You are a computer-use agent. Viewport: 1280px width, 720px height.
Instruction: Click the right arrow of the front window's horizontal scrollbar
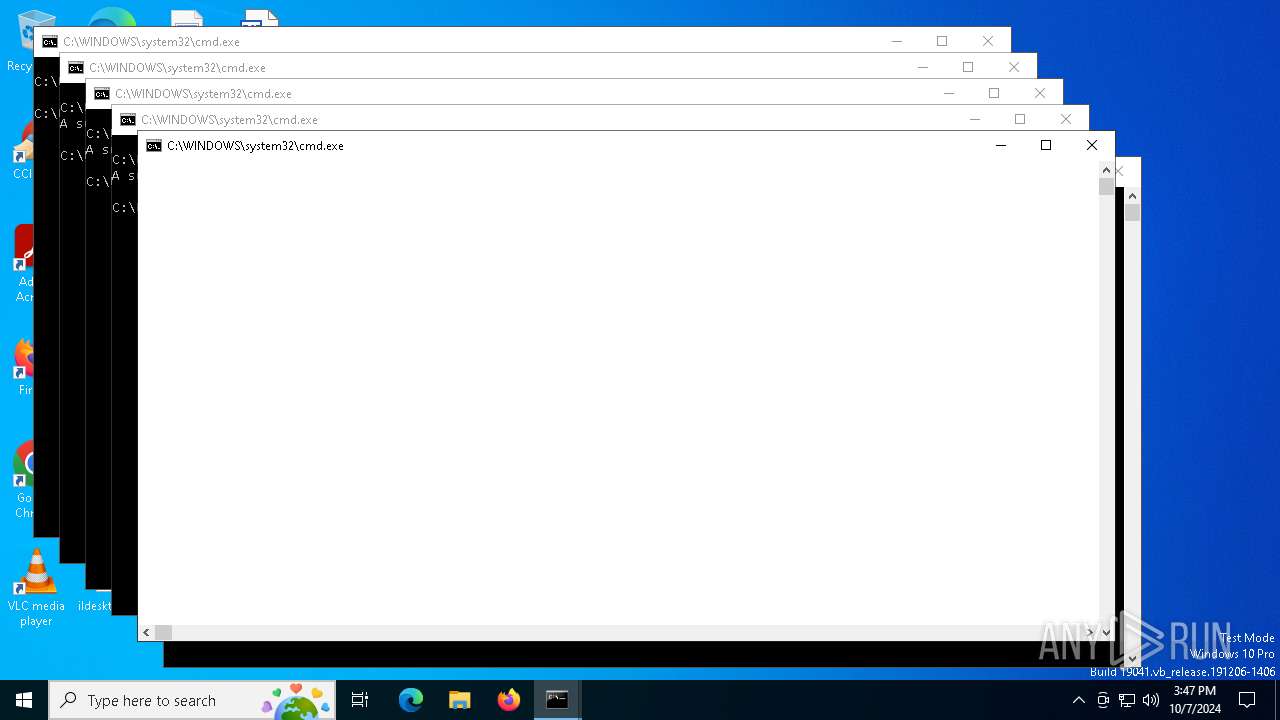1090,632
